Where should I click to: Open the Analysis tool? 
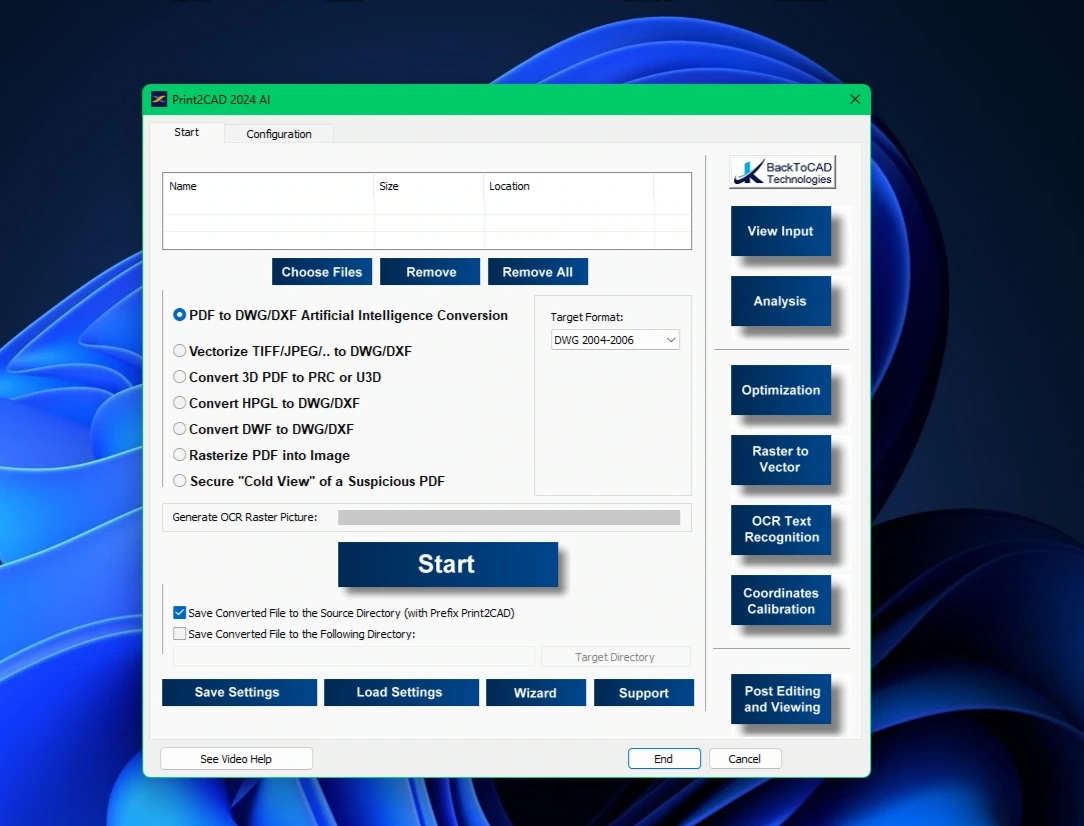click(781, 301)
